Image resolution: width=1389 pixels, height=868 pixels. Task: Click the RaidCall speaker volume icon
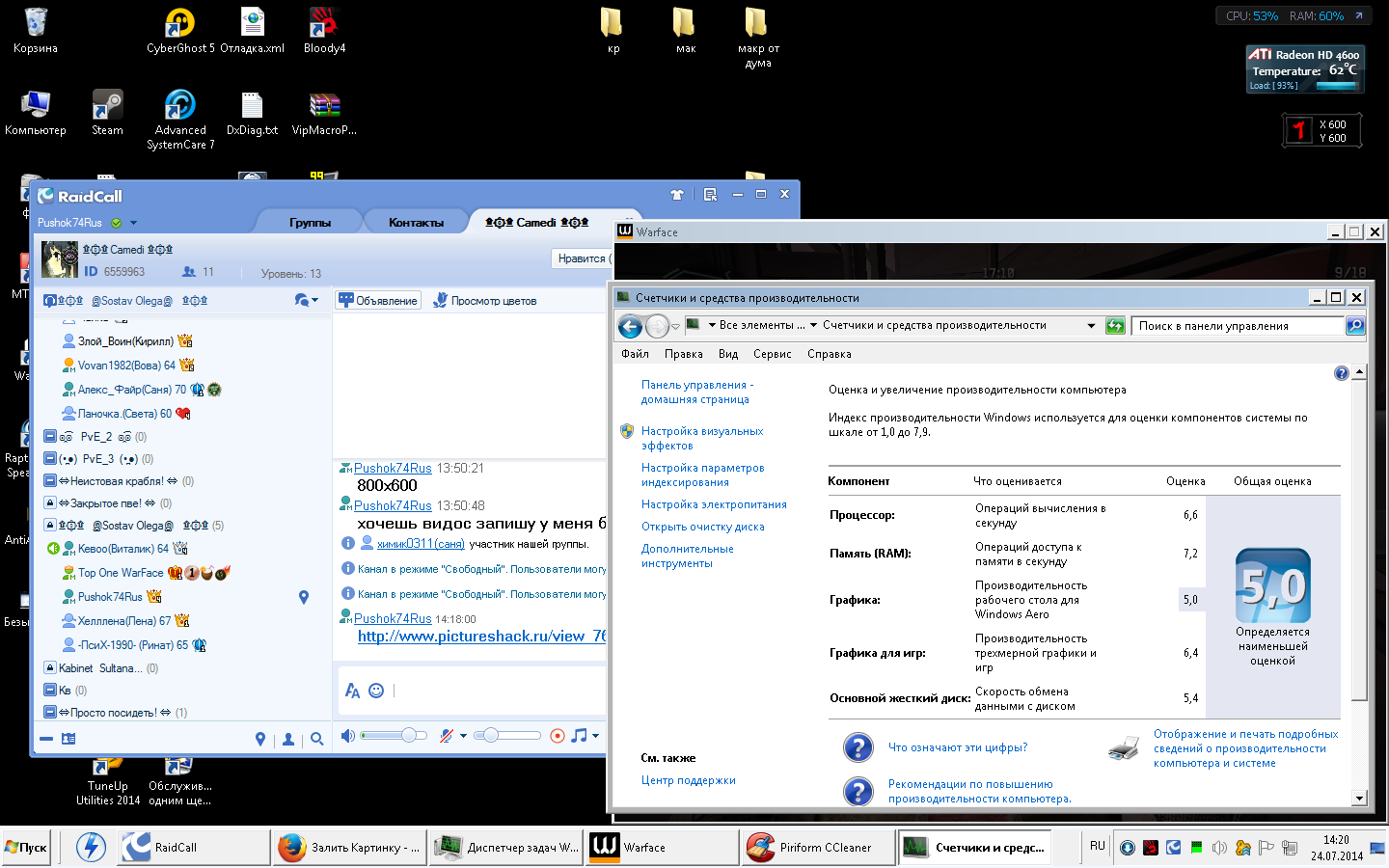click(348, 736)
